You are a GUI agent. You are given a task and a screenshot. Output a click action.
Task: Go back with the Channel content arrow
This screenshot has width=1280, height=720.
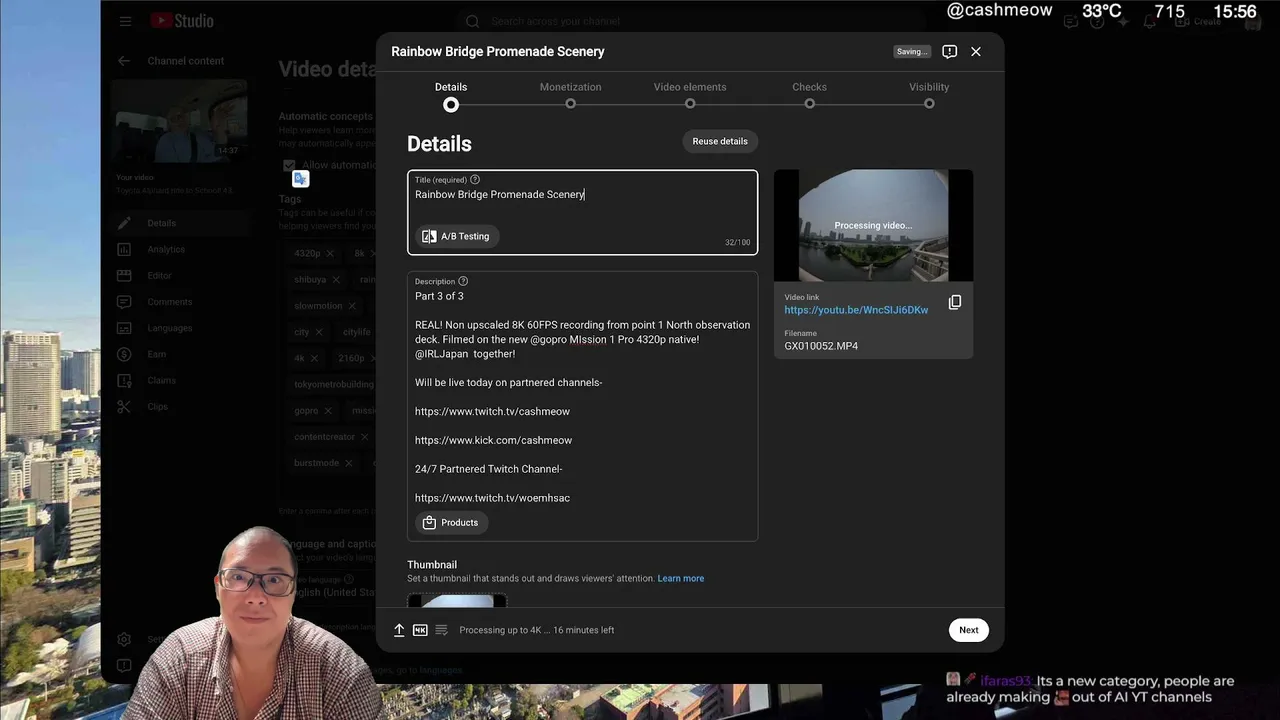pos(124,61)
